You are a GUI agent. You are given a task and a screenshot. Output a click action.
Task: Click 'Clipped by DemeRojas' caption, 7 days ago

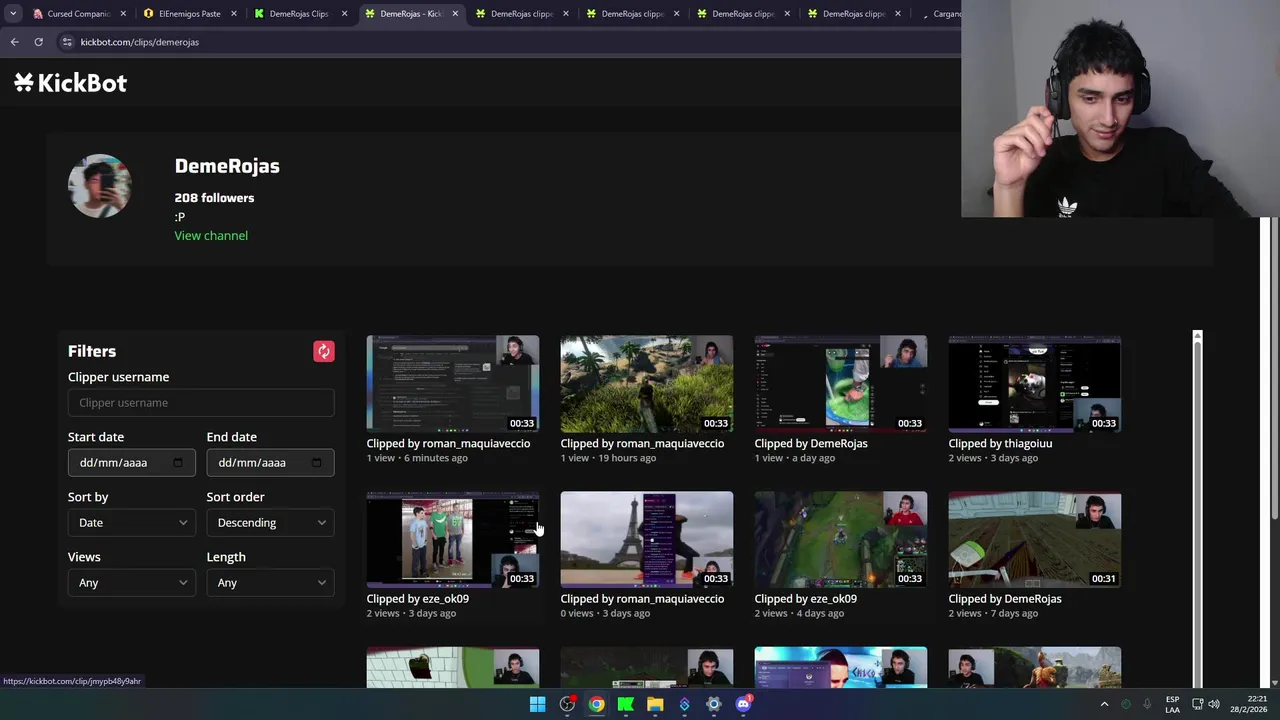[x=1005, y=599]
